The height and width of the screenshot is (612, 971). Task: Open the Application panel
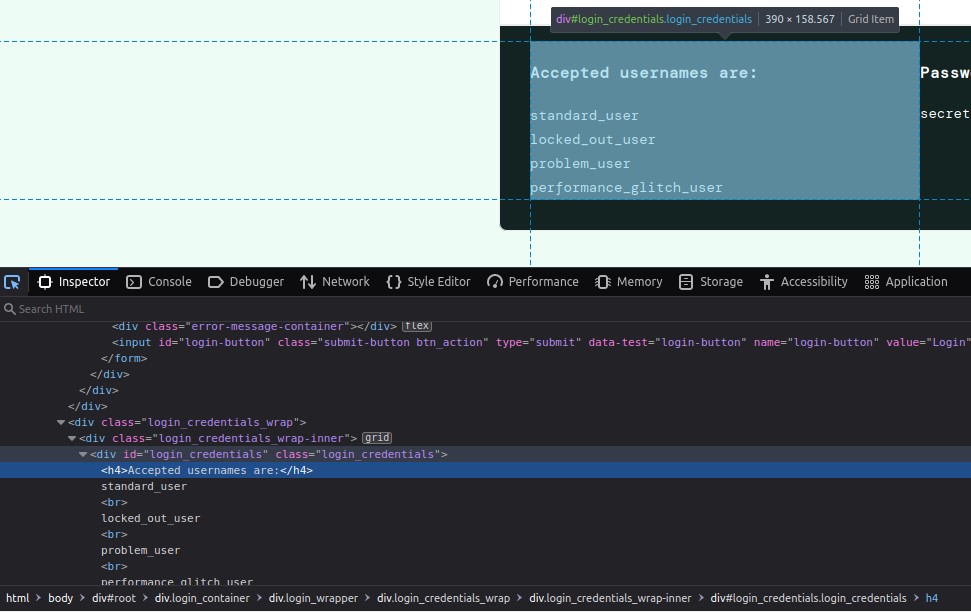coord(906,282)
